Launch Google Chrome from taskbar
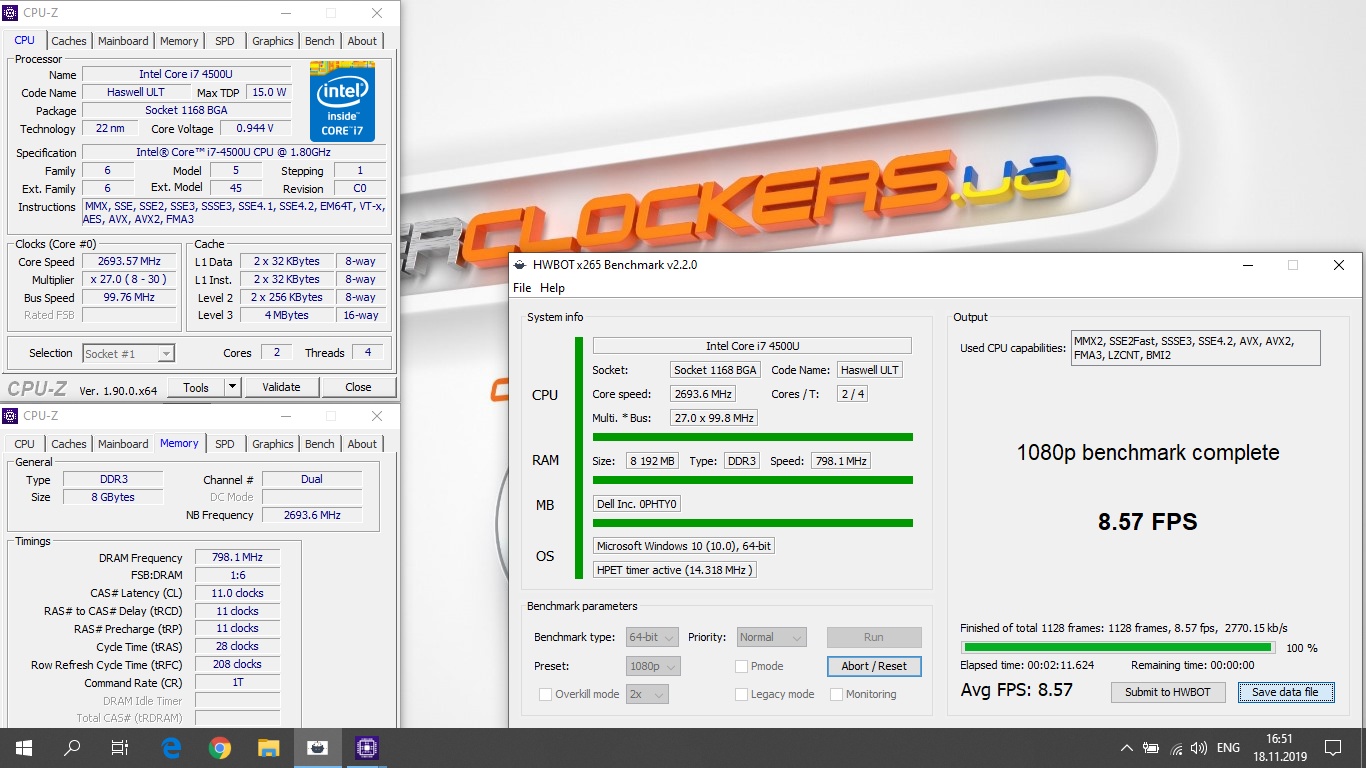This screenshot has width=1366, height=768. [220, 747]
